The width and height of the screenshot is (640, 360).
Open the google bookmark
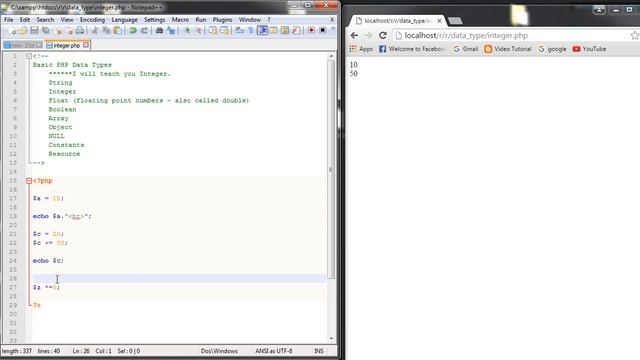[552, 49]
